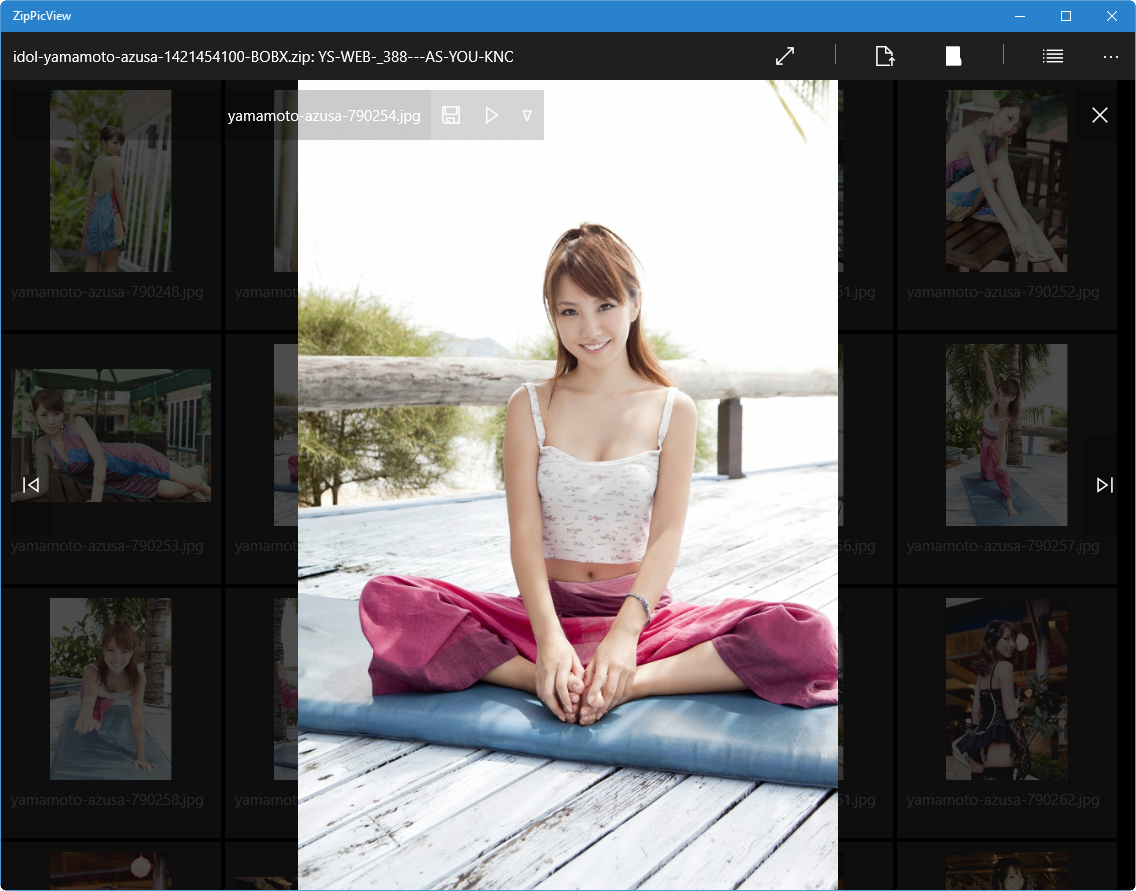This screenshot has width=1136, height=891.
Task: Open thumbnail yamamoto-azusa-790262.jpg
Action: pyautogui.click(x=1006, y=689)
